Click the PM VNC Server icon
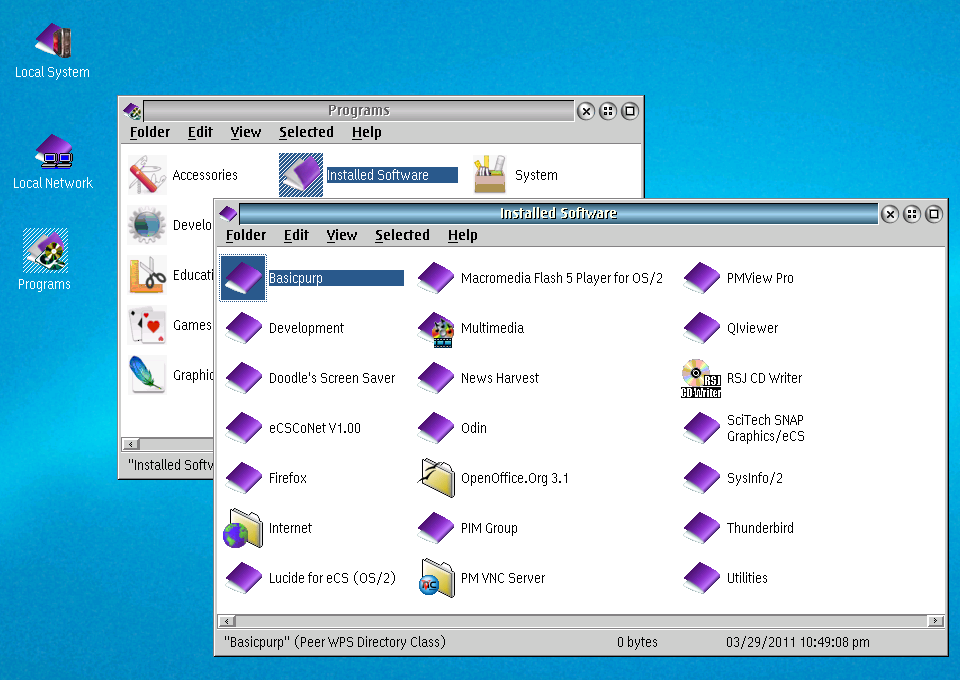Screen dimensions: 960x680 [x=436, y=578]
